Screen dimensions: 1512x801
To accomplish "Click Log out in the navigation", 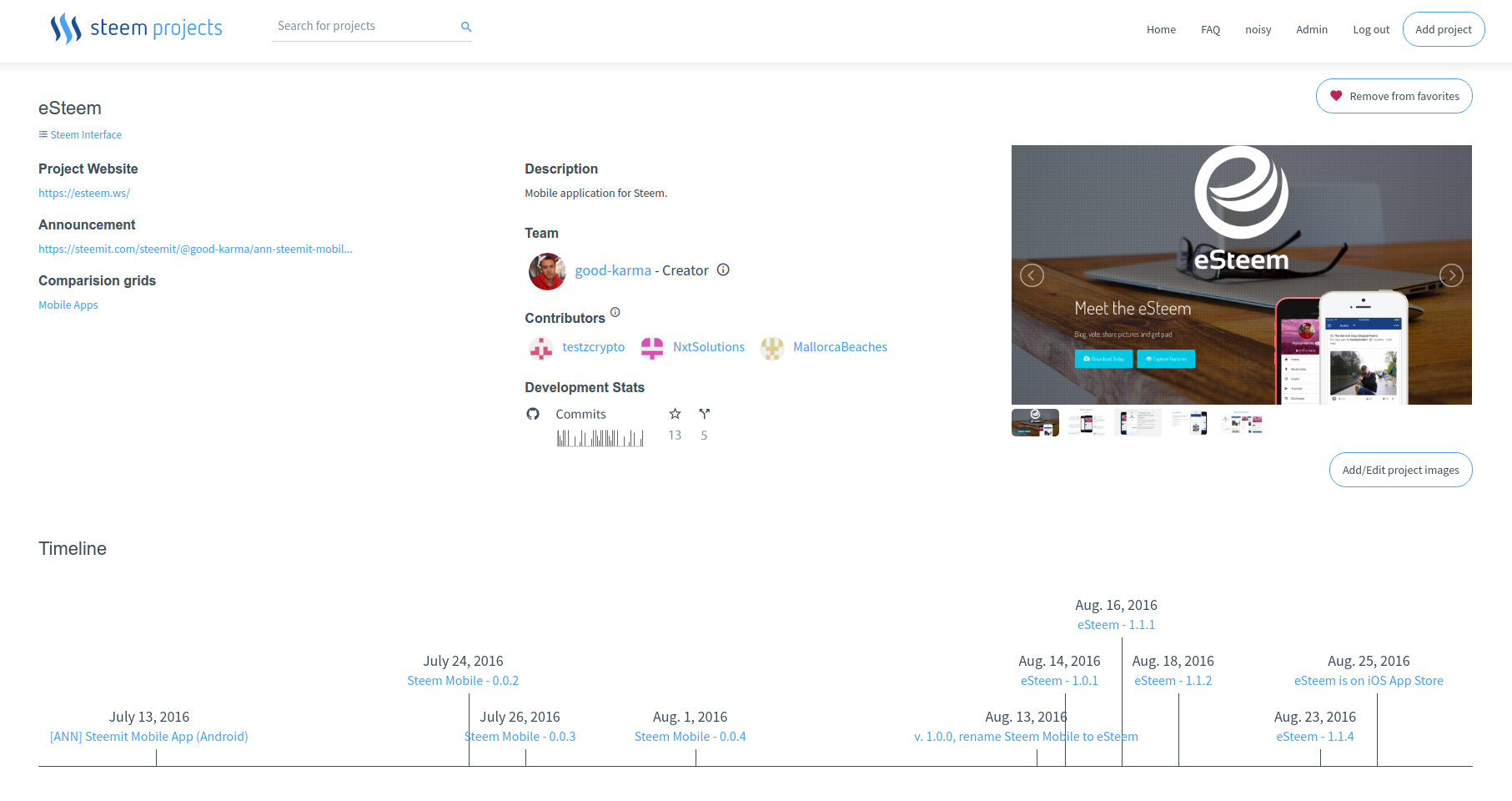I will [x=1371, y=29].
